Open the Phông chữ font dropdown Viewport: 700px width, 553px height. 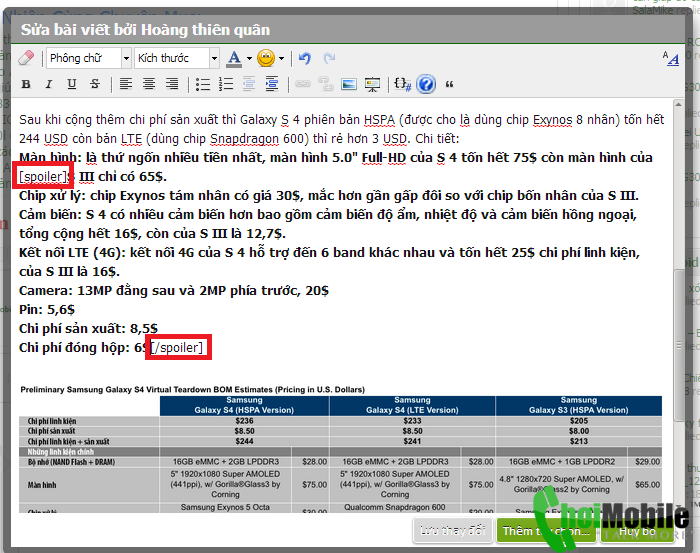point(89,58)
